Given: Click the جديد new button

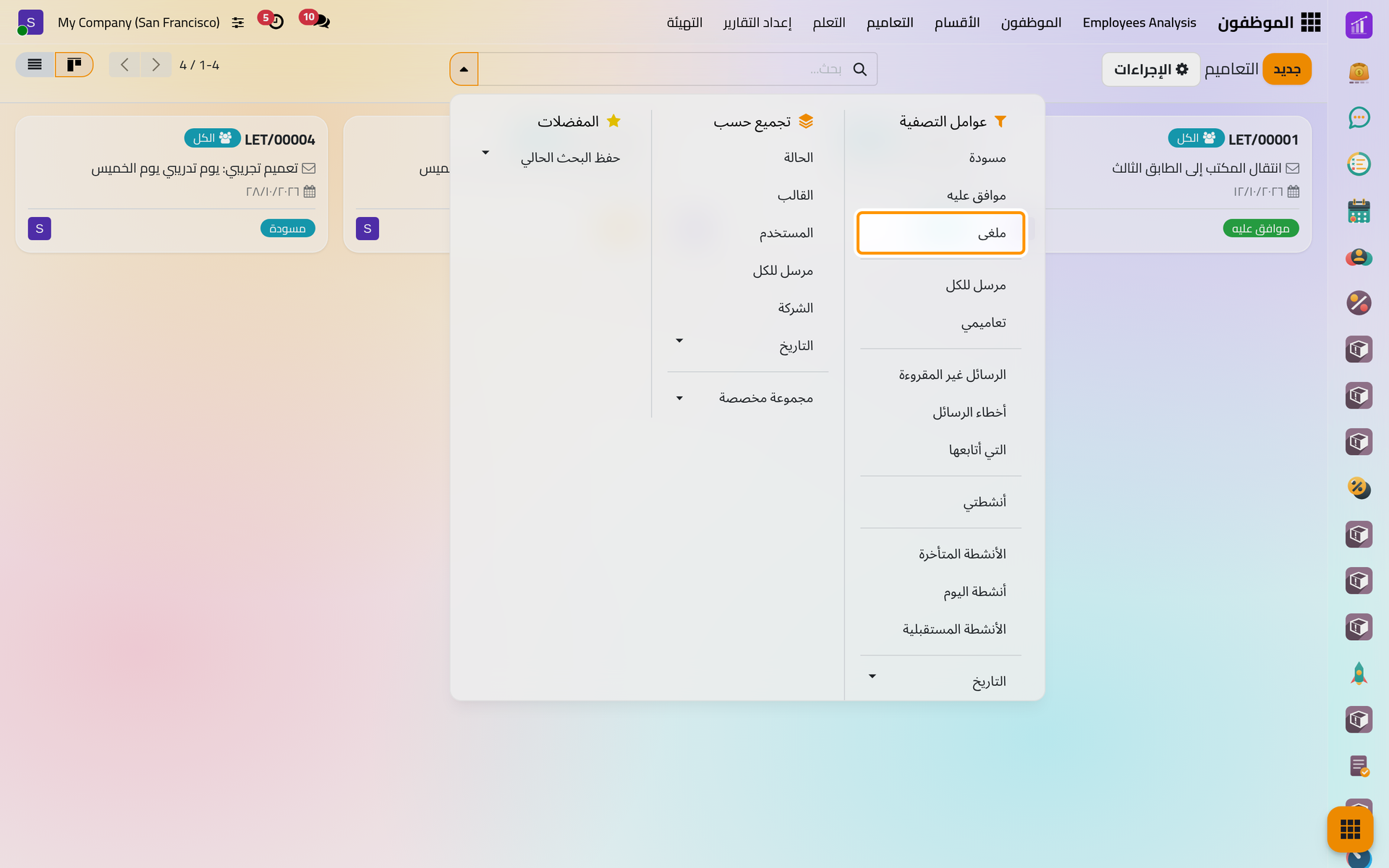Looking at the screenshot, I should pos(1287,69).
